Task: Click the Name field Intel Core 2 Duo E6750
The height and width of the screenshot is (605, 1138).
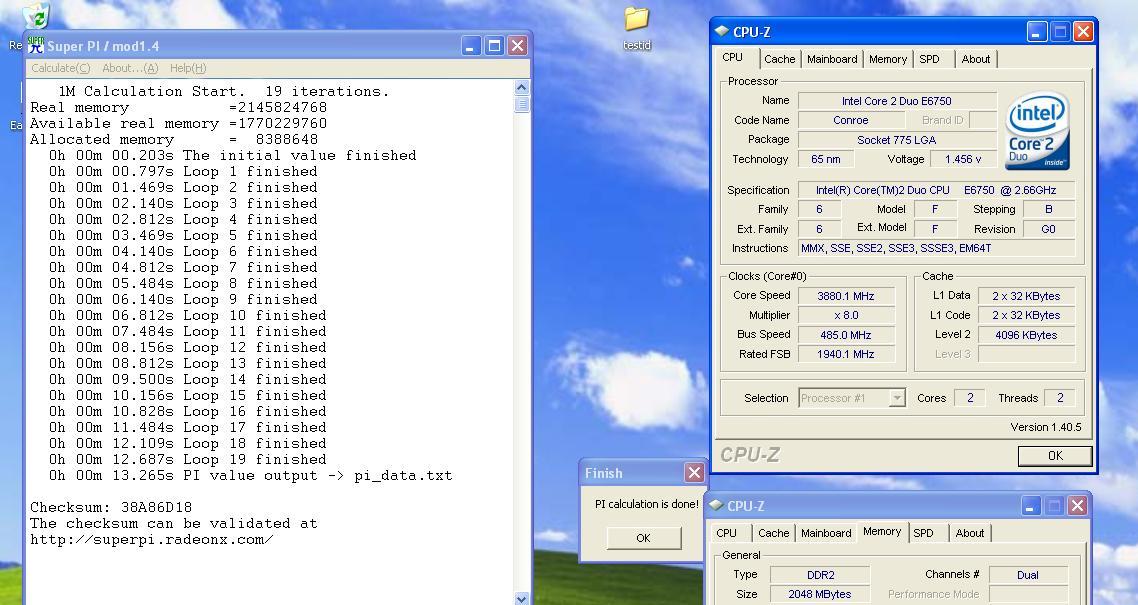Action: click(897, 101)
